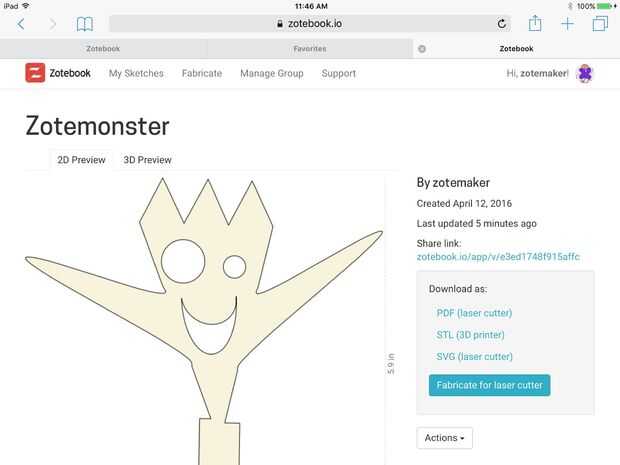
Task: Open the zotebook.io share link
Action: pos(498,257)
